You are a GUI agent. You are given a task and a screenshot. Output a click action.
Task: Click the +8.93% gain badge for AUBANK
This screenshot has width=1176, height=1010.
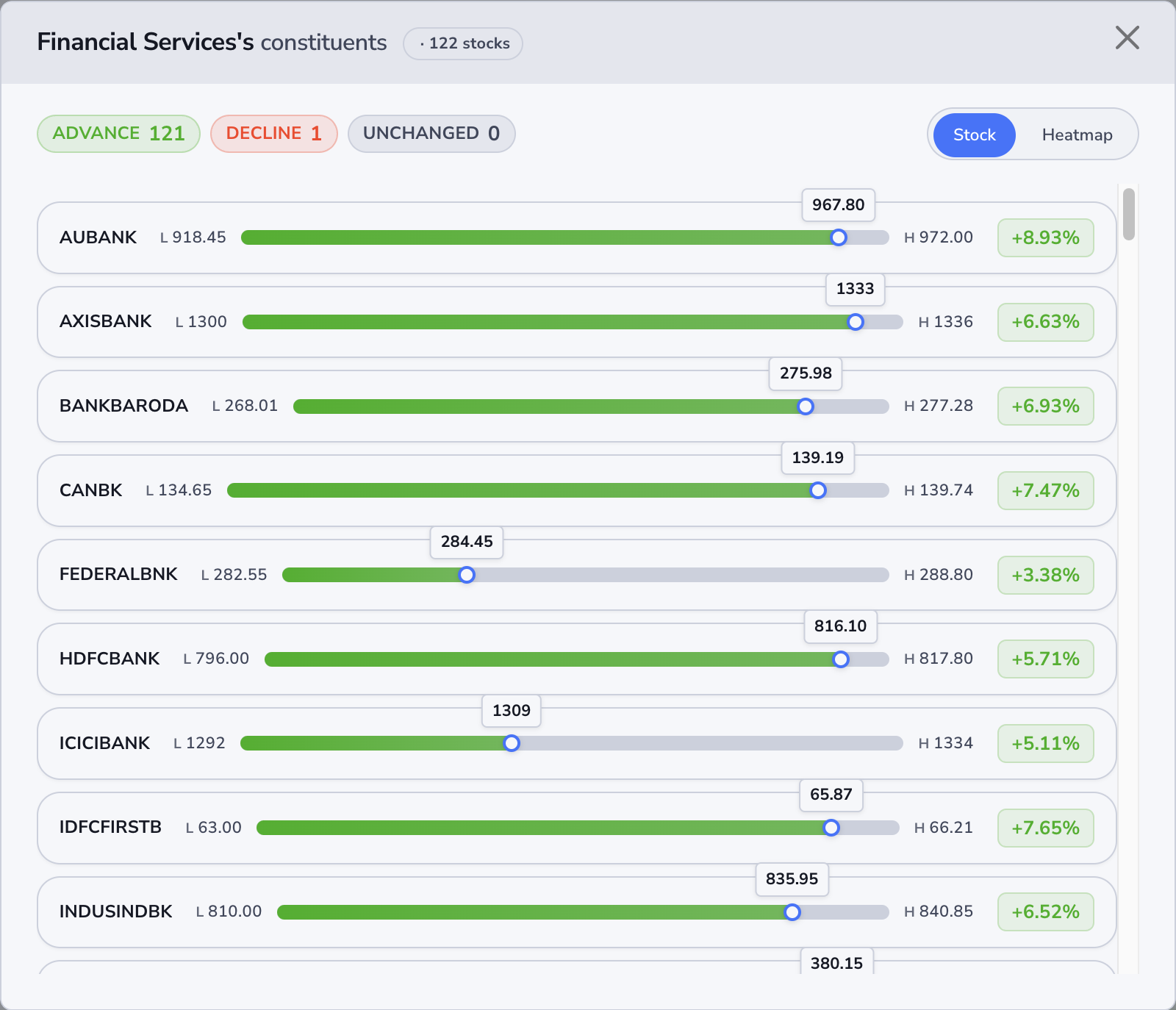(1045, 237)
